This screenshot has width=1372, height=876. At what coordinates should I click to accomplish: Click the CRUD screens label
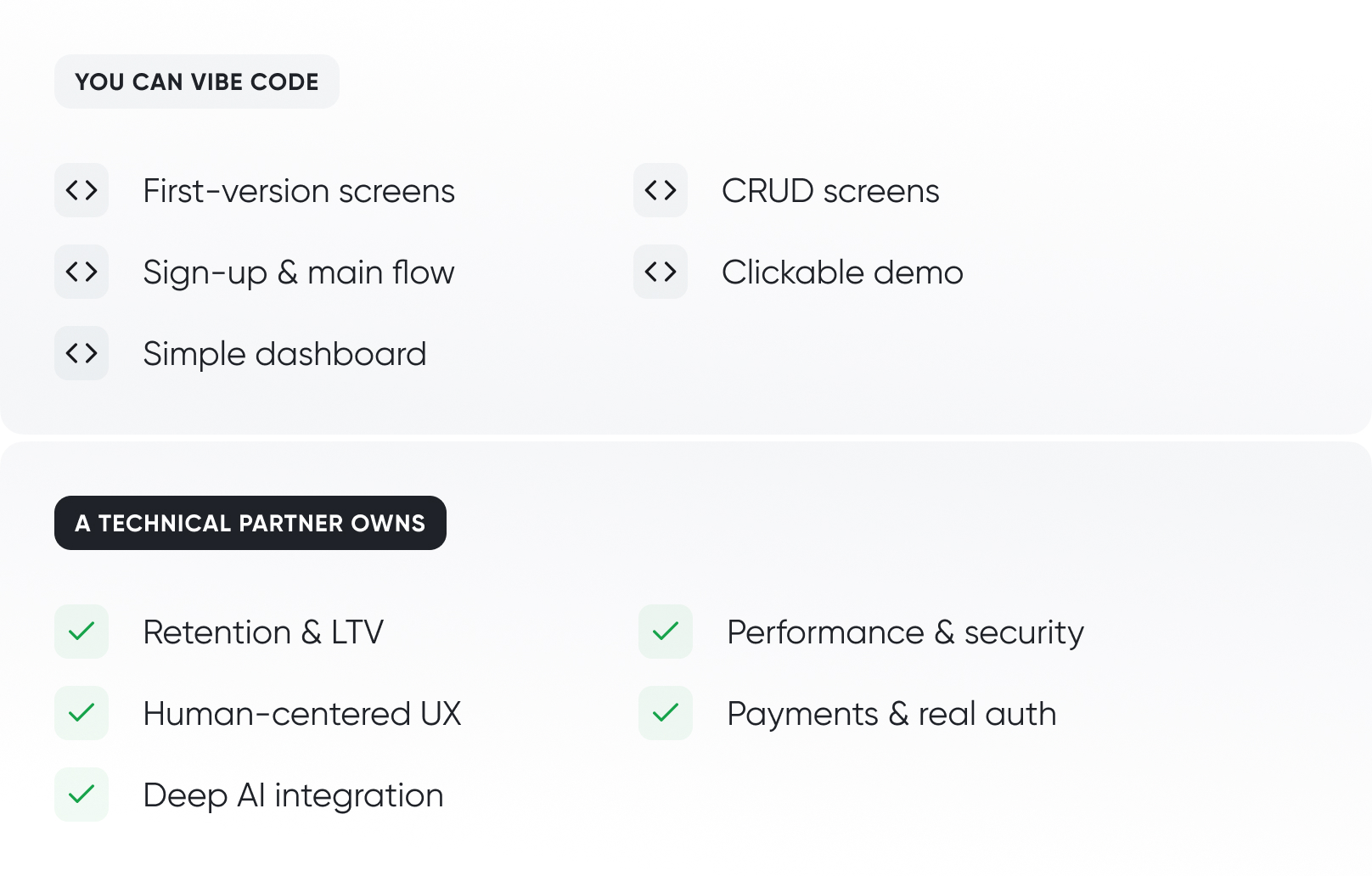pyautogui.click(x=830, y=191)
